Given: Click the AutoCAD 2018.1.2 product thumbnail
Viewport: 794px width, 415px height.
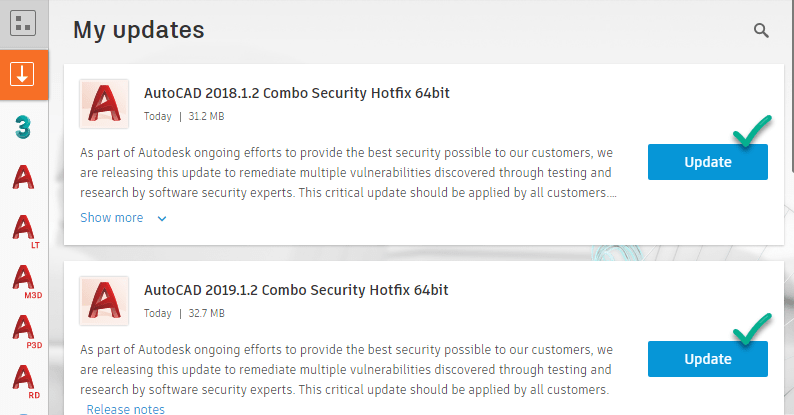Looking at the screenshot, I should click(104, 104).
